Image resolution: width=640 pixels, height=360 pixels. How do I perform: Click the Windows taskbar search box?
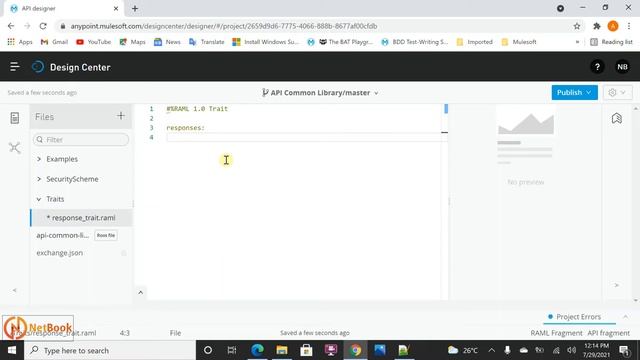[110, 350]
